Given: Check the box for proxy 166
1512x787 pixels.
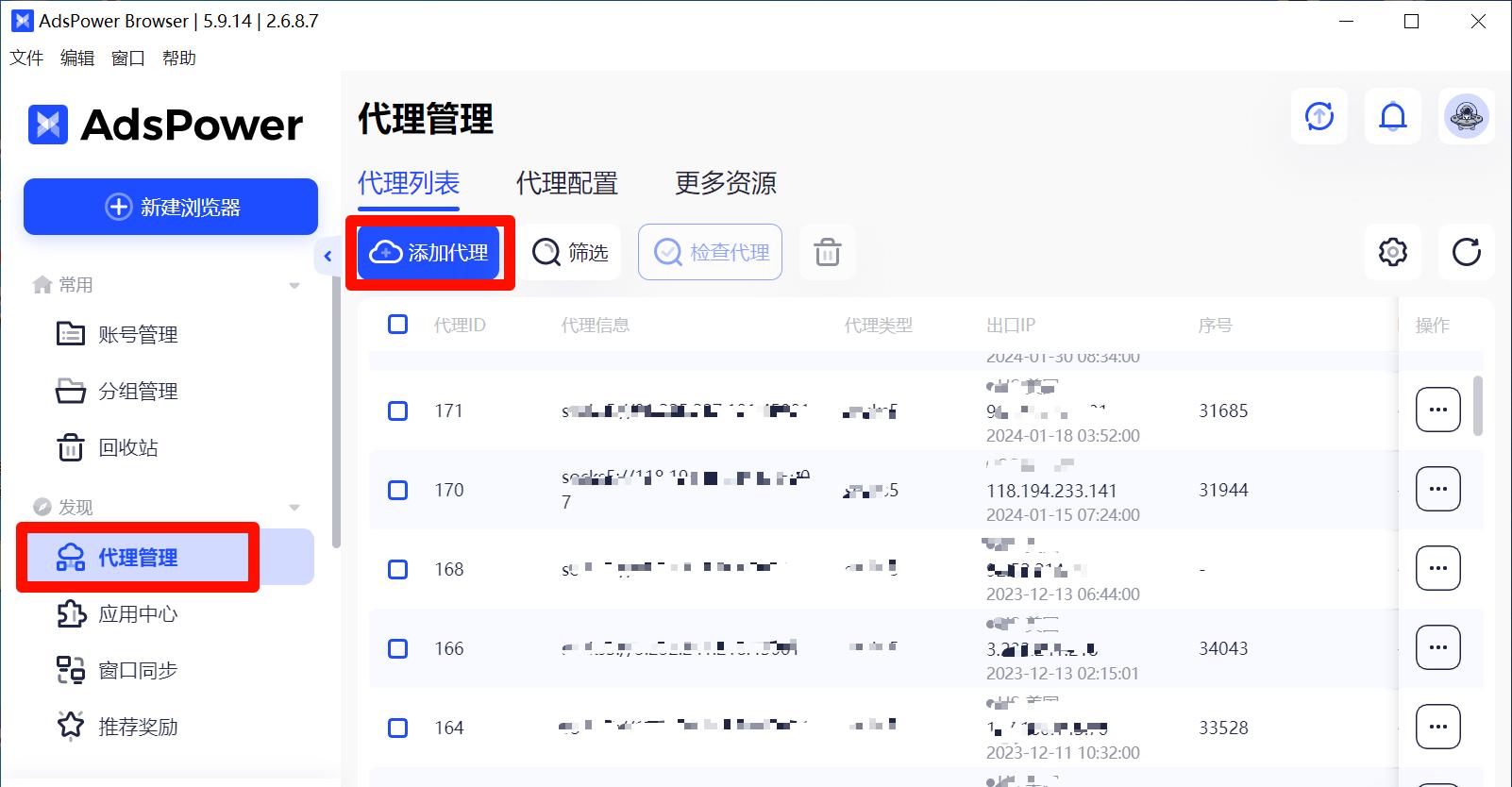Looking at the screenshot, I should click(398, 649).
